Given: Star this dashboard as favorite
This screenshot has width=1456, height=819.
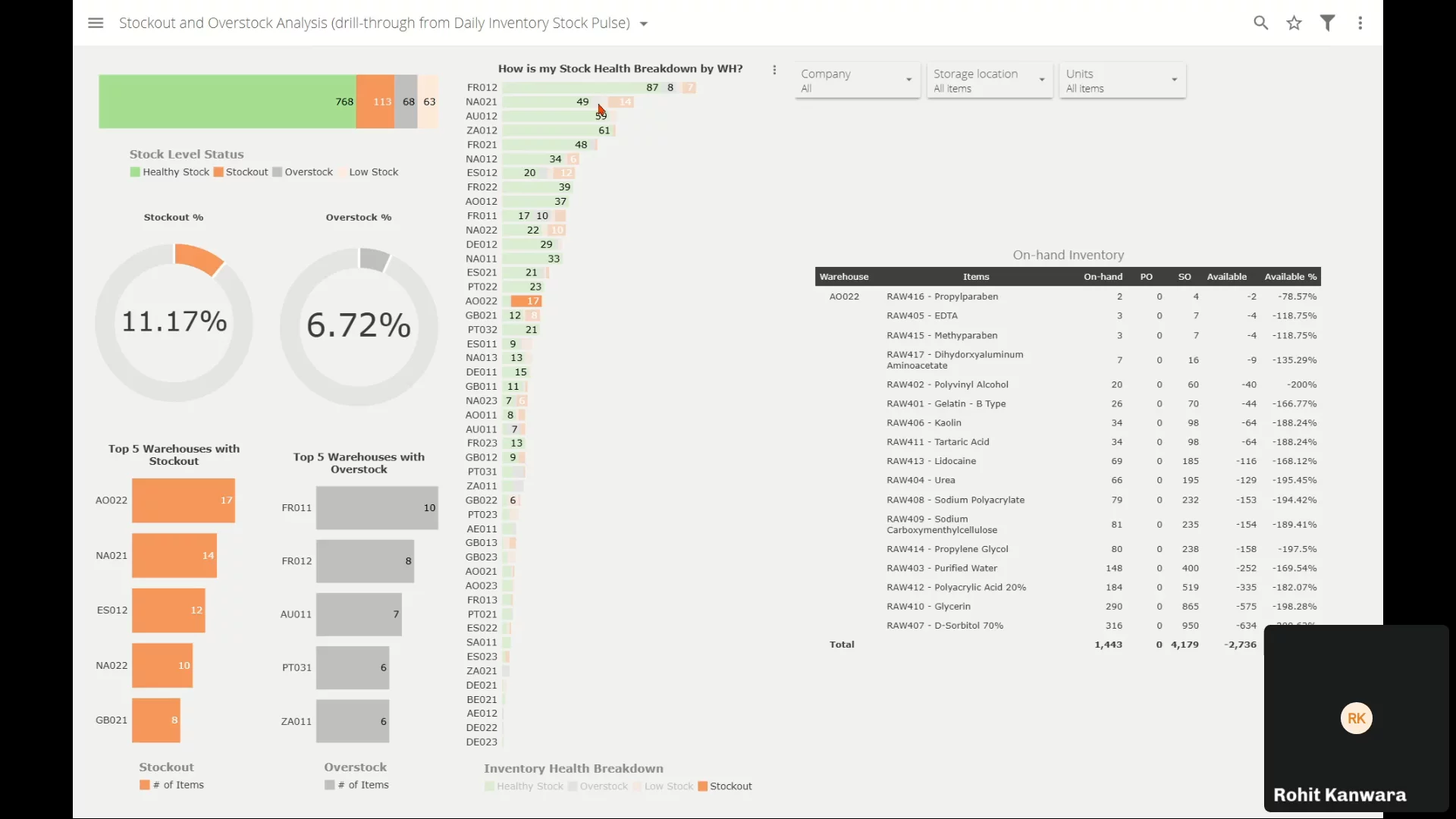Looking at the screenshot, I should click(x=1294, y=23).
